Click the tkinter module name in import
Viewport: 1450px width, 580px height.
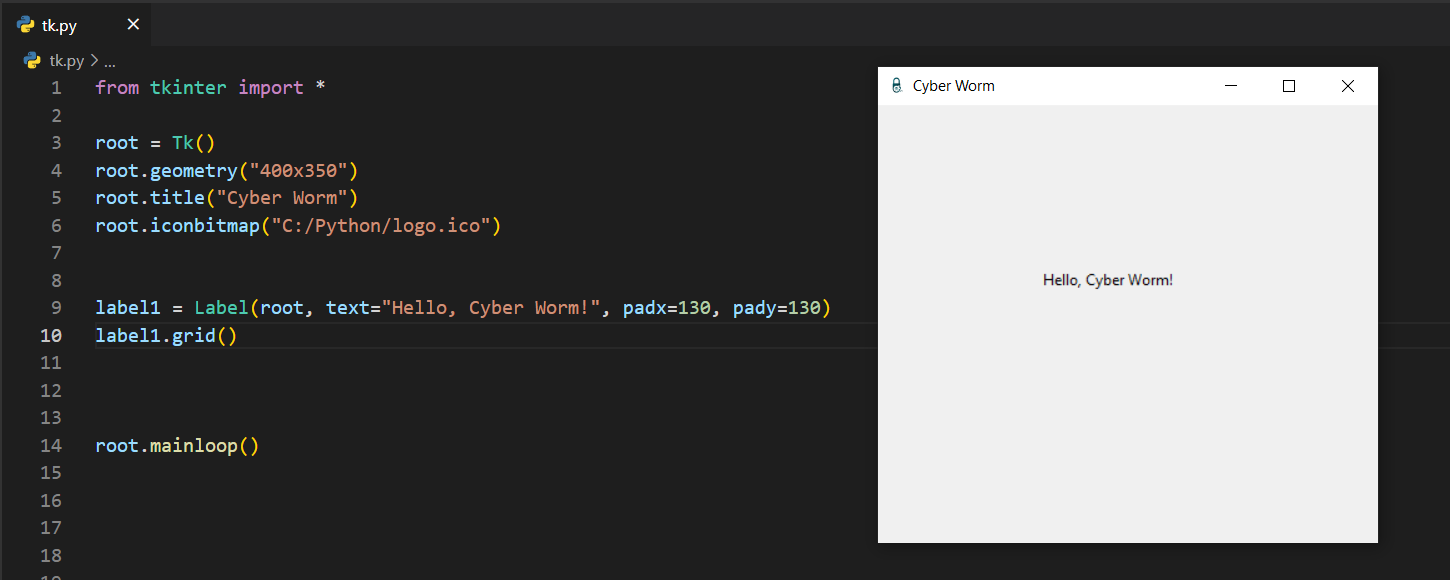pos(188,88)
